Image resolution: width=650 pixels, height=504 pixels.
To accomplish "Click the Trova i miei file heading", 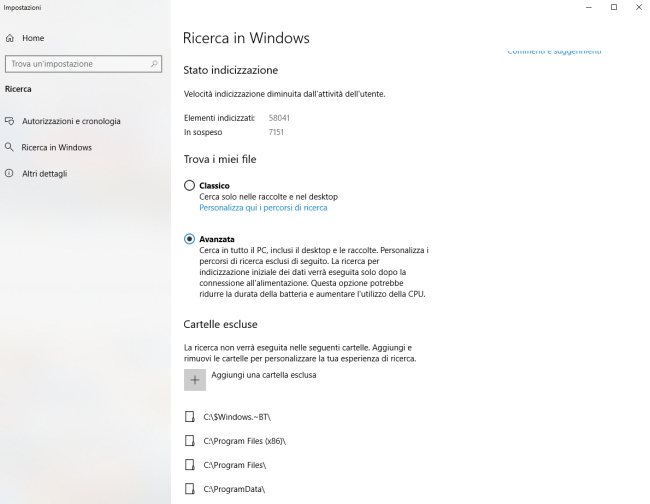I will pyautogui.click(x=220, y=159).
